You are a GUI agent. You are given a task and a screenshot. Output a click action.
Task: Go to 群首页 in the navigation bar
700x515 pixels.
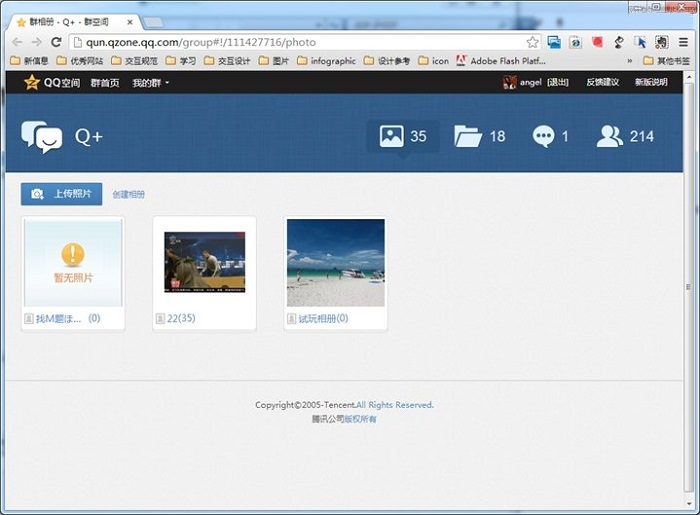point(105,82)
